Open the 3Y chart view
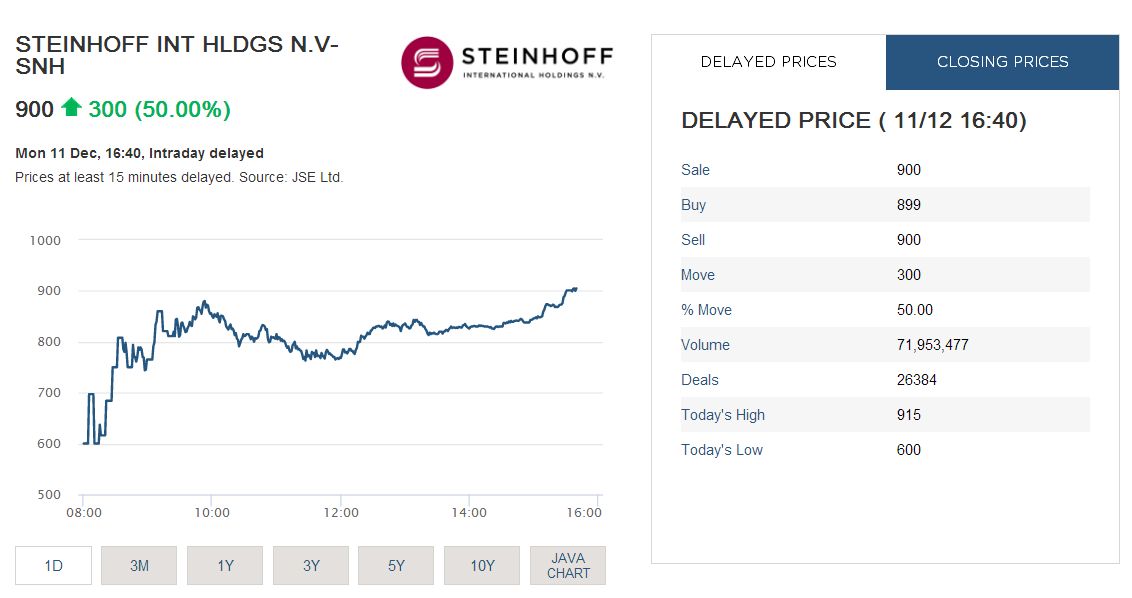The height and width of the screenshot is (598, 1132). (x=310, y=565)
